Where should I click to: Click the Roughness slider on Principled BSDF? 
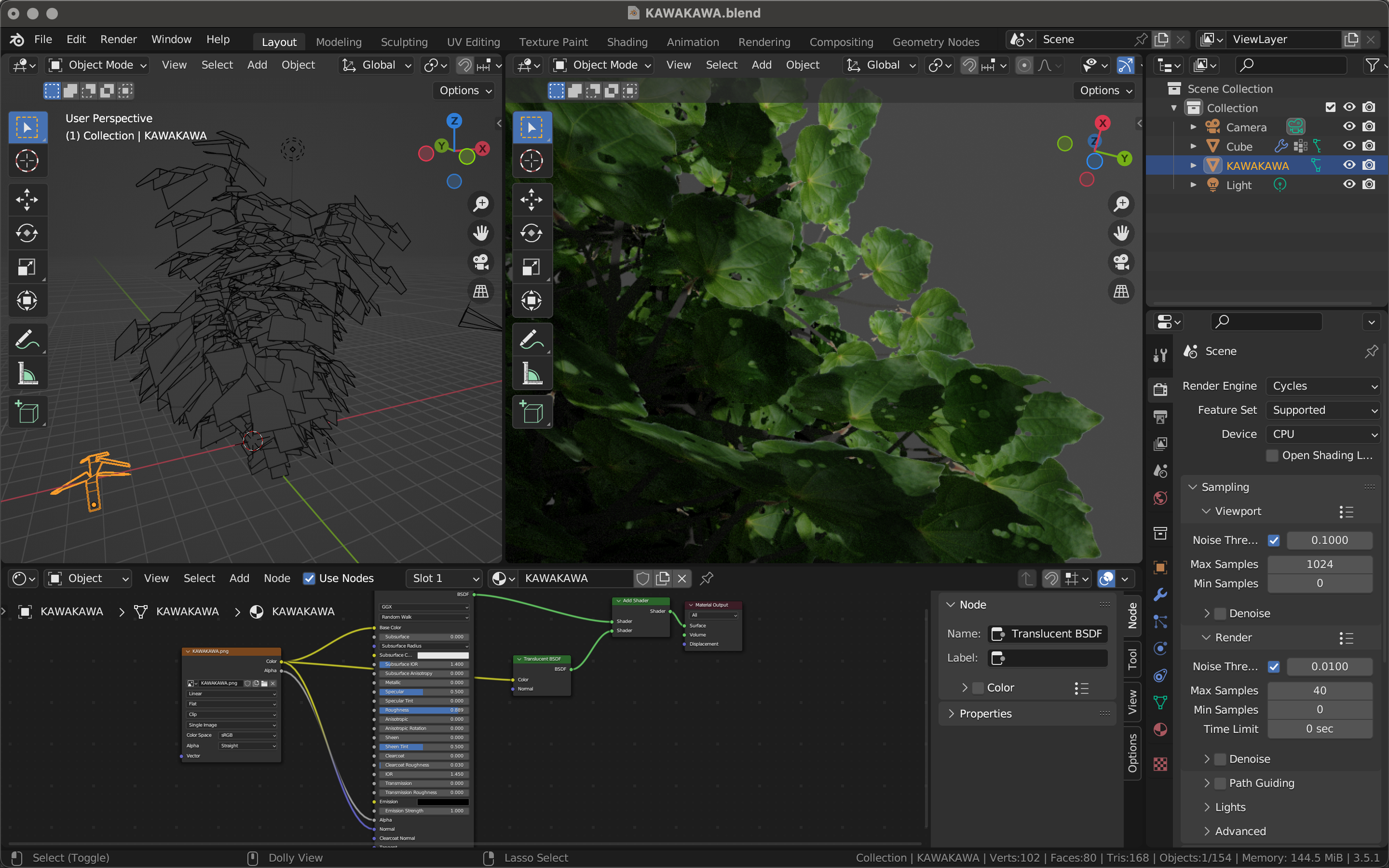pyautogui.click(x=423, y=710)
